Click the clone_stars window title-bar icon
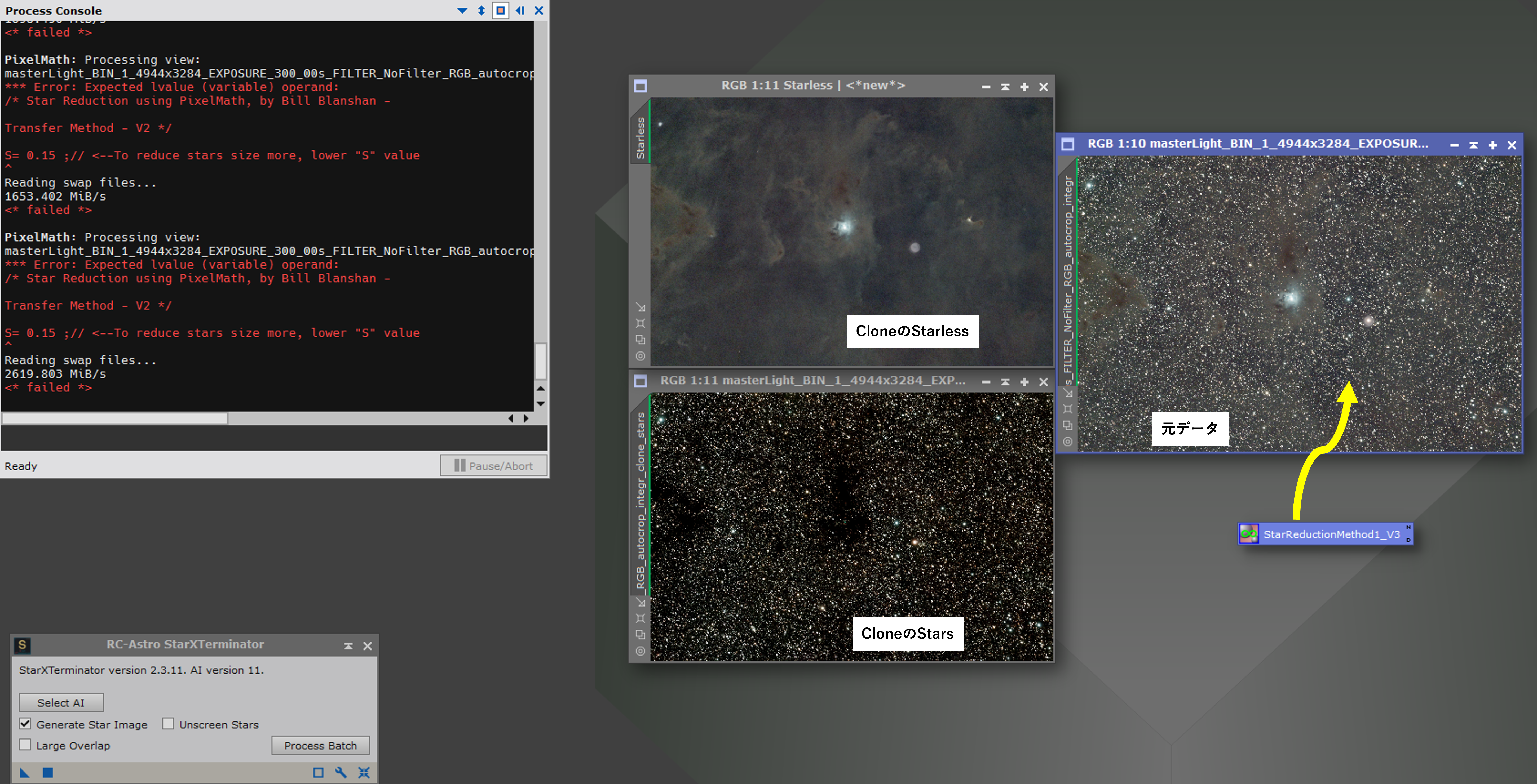This screenshot has height=784, width=1537. 640,381
